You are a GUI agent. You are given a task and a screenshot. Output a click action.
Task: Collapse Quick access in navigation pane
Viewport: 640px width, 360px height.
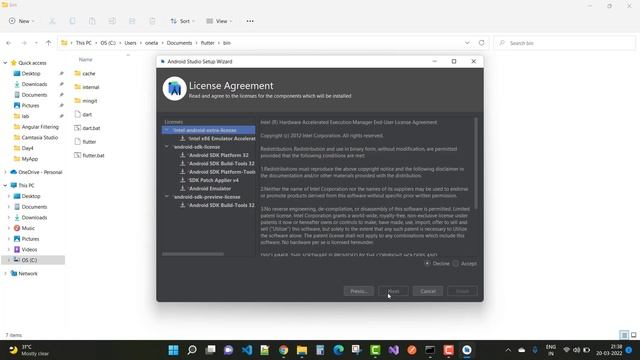coord(5,63)
